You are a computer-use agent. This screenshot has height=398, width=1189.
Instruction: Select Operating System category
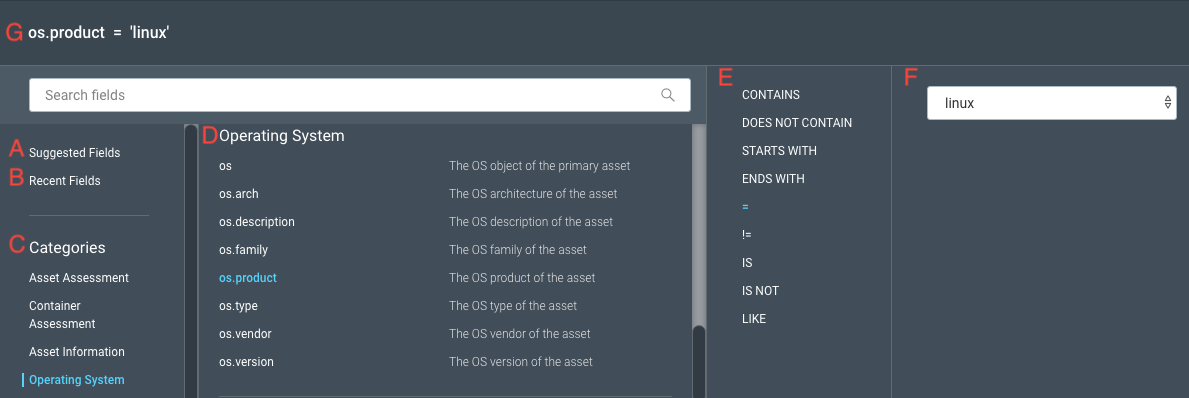tap(77, 380)
